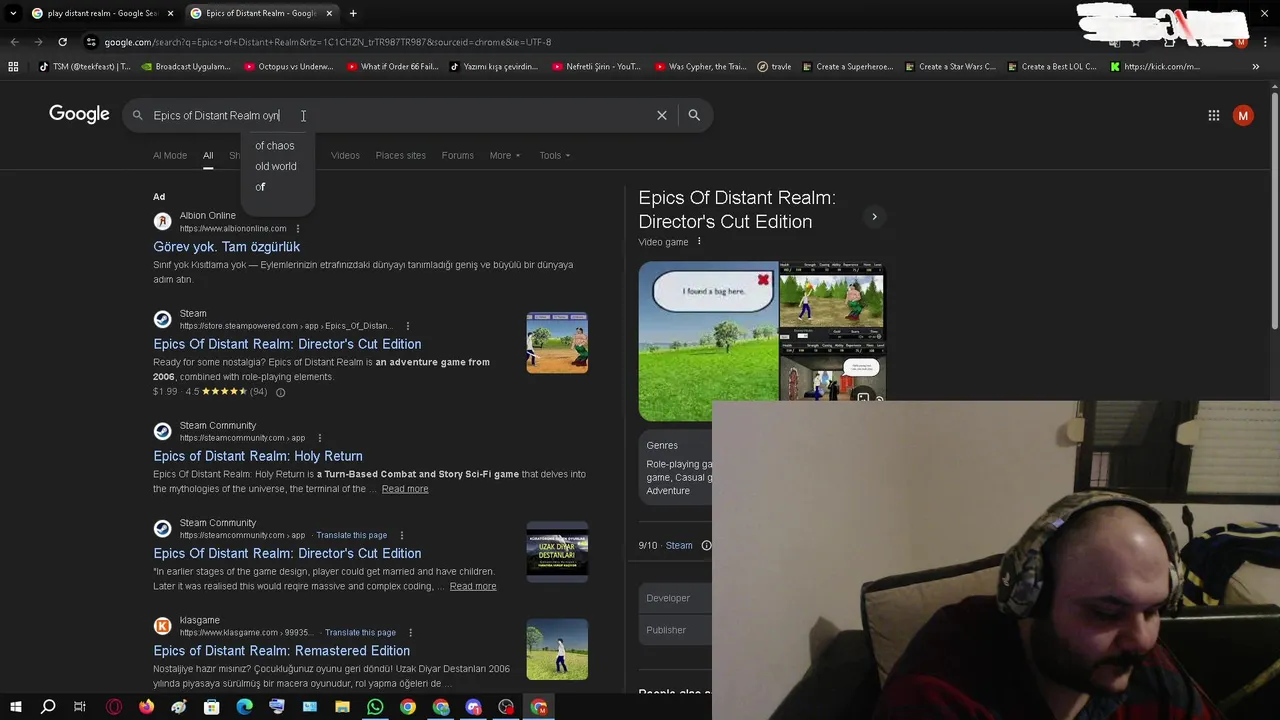Image resolution: width=1280 pixels, height=720 pixels.
Task: Click info icon beside 9/10 Steam
Action: pos(706,545)
